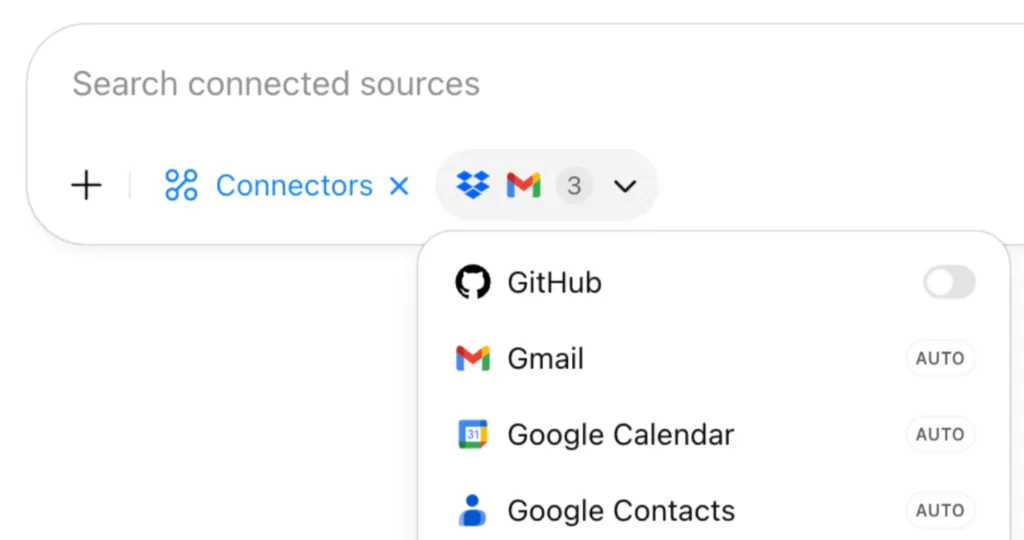The width and height of the screenshot is (1024, 540).
Task: Toggle AUTO badge for Google Calendar
Action: 940,434
